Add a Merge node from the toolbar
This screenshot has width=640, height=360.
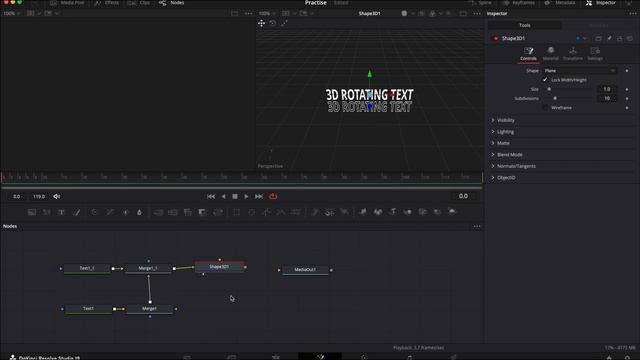click(158, 212)
